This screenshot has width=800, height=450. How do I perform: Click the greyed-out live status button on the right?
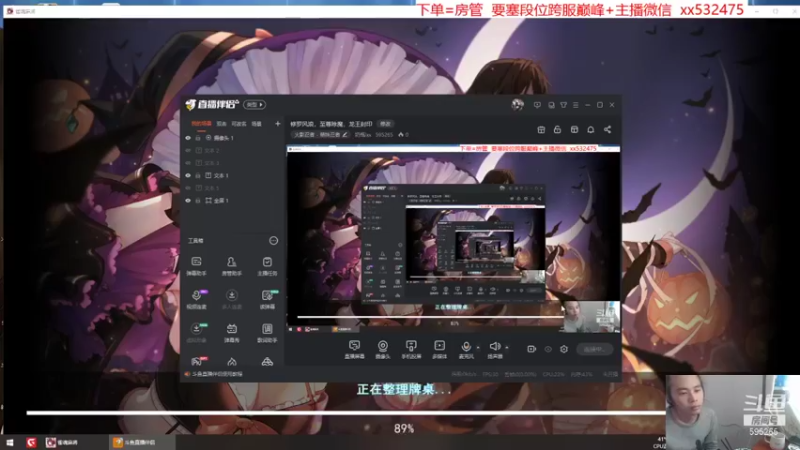(x=594, y=349)
